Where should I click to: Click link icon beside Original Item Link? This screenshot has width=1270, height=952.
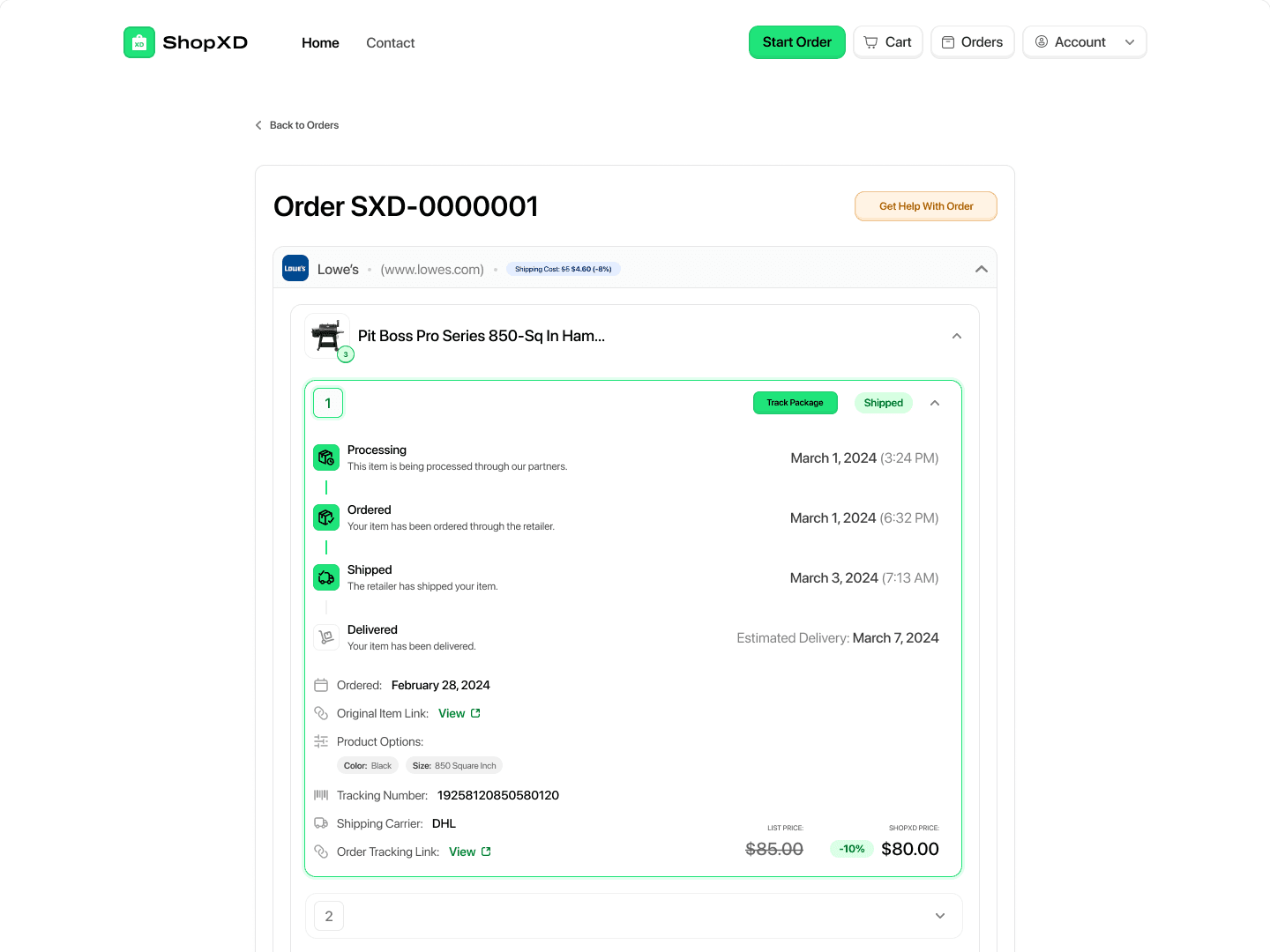(321, 713)
